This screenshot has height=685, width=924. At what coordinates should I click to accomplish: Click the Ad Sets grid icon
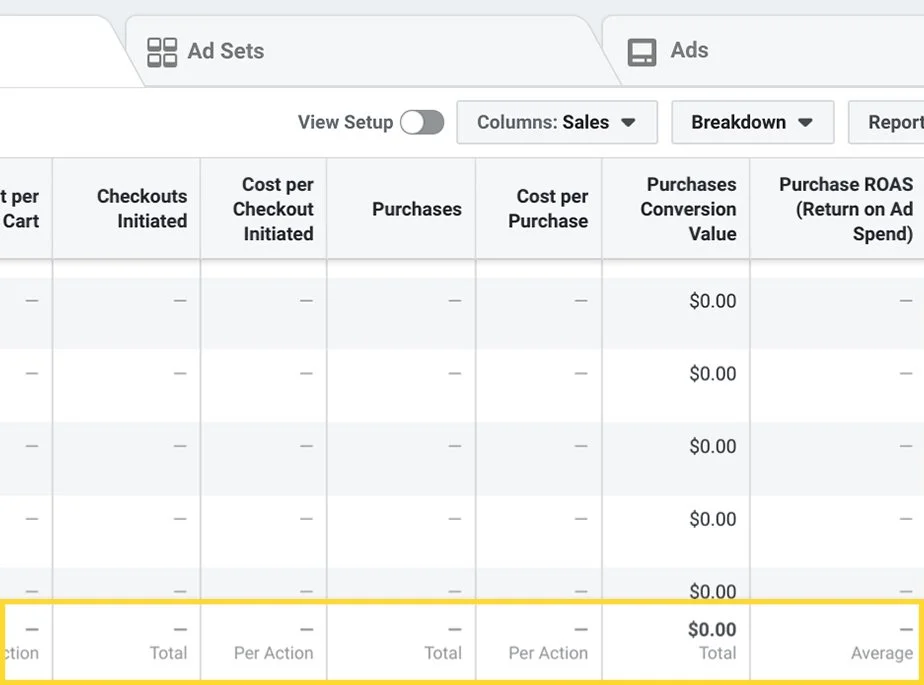(161, 51)
